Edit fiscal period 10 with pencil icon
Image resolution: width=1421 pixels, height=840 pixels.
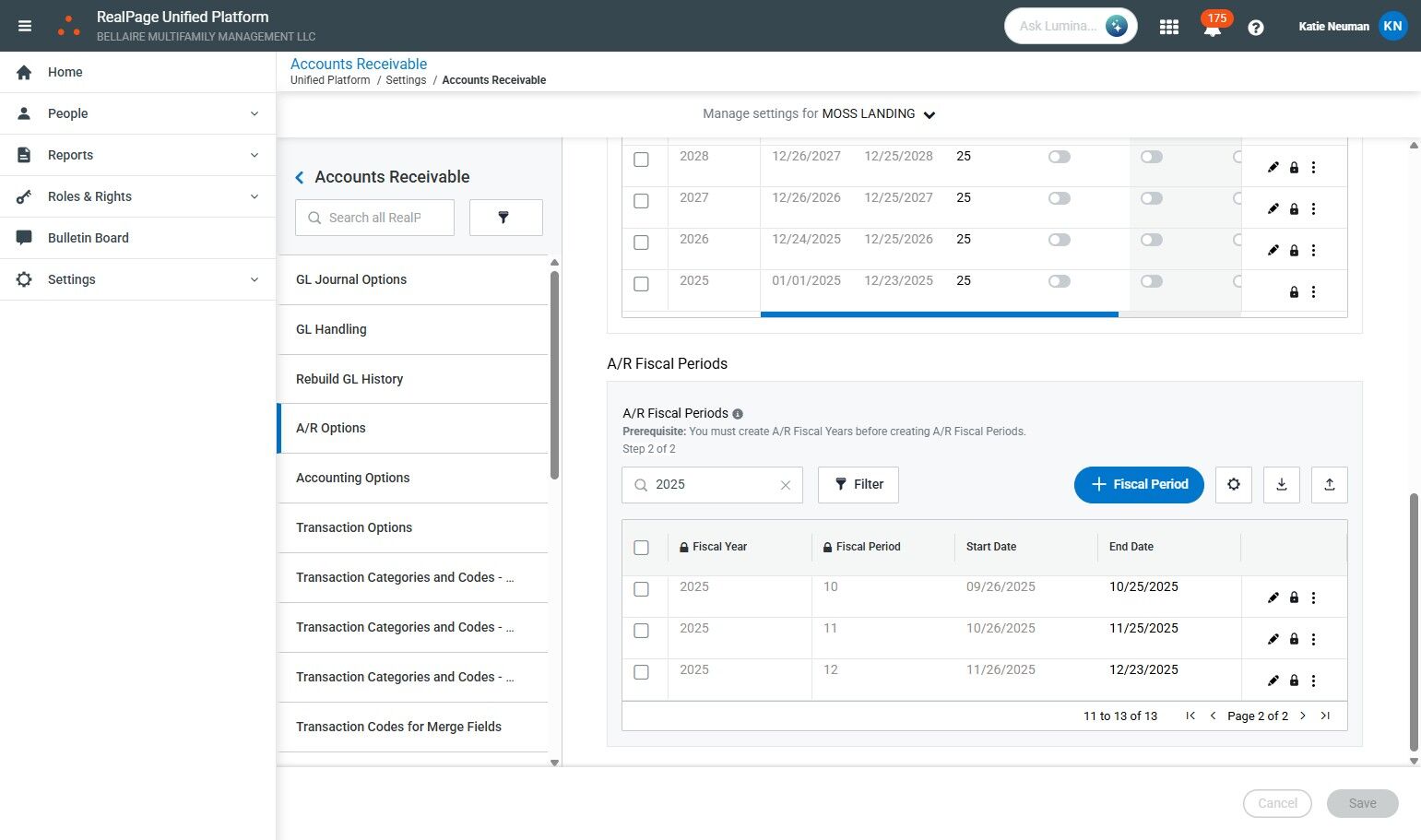1273,597
